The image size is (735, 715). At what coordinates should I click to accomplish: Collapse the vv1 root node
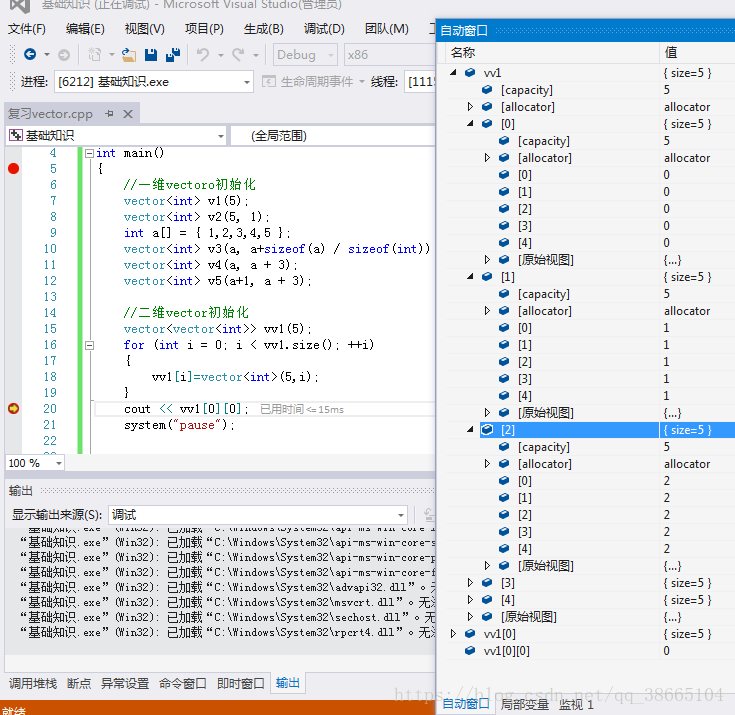453,73
